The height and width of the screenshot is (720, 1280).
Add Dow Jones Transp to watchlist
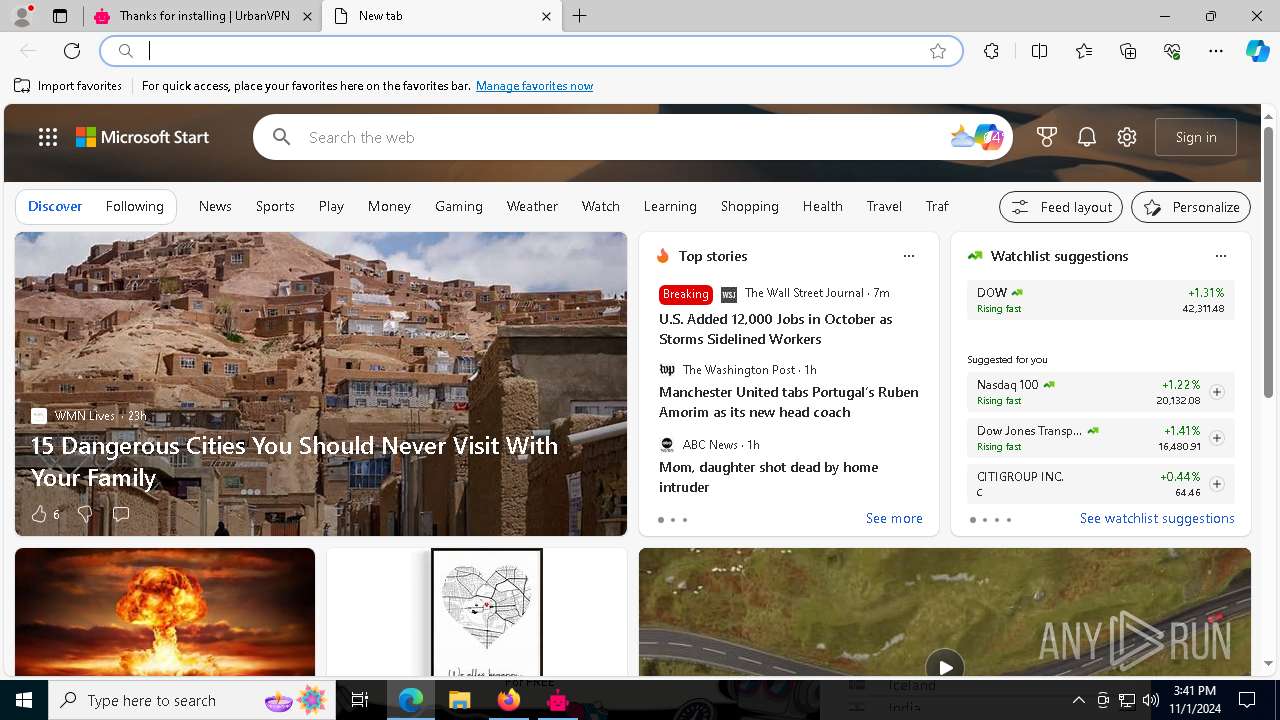(x=1217, y=438)
